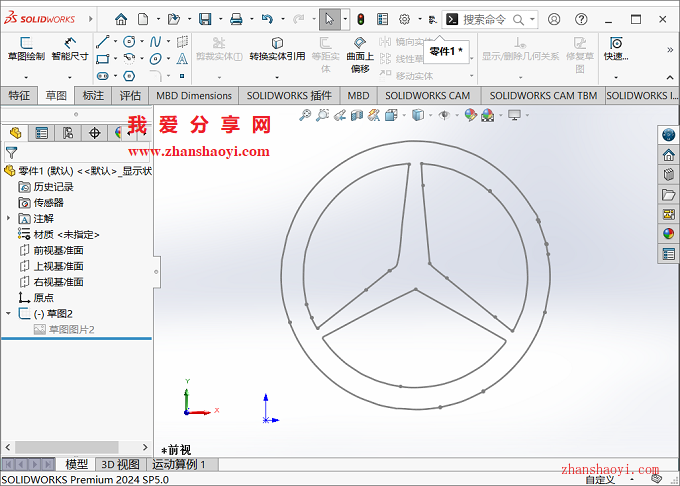This screenshot has width=680, height=486.
Task: Open the Design Library folder in task pane
Action: click(x=668, y=174)
